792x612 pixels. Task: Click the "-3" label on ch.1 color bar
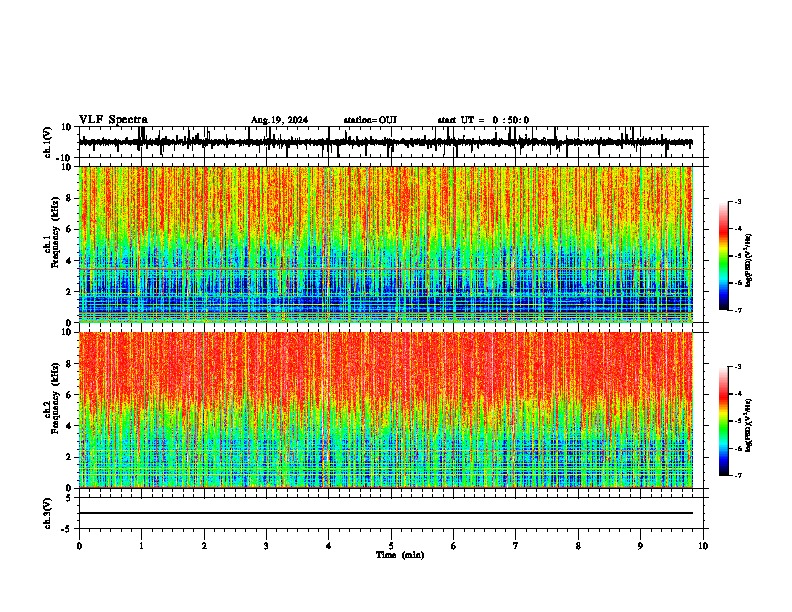coord(738,201)
